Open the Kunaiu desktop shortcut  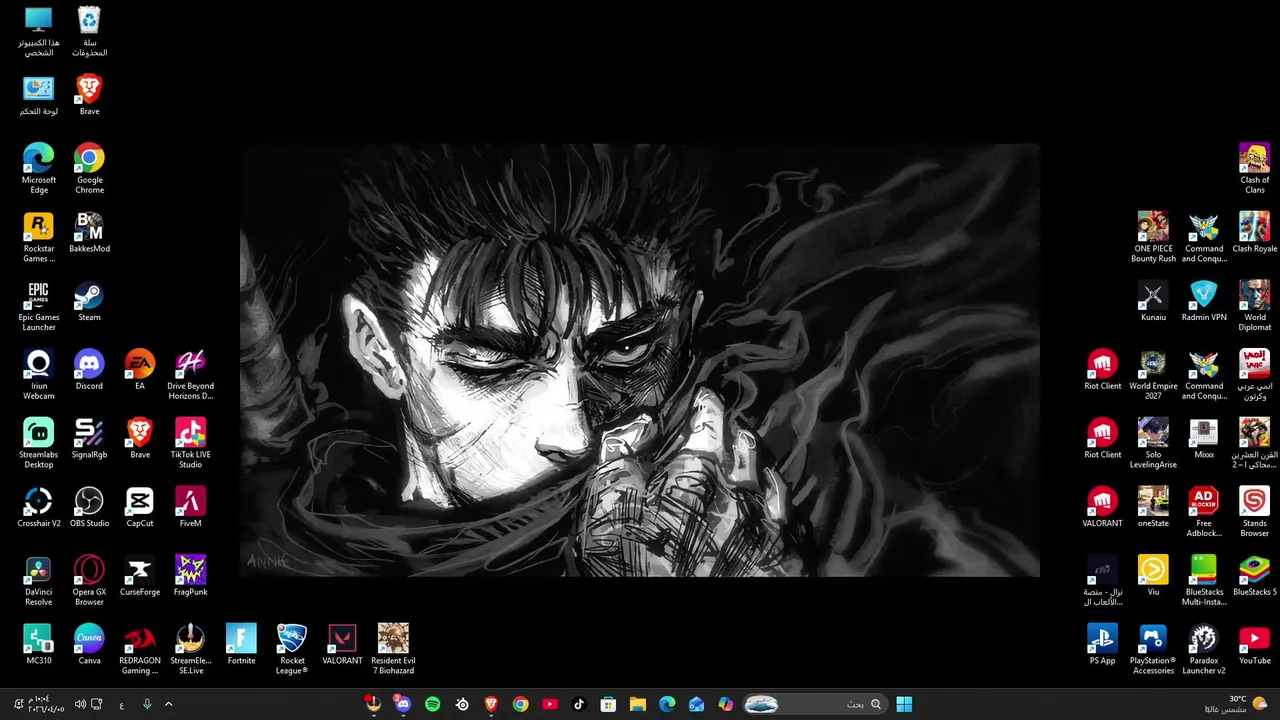[1153, 301]
